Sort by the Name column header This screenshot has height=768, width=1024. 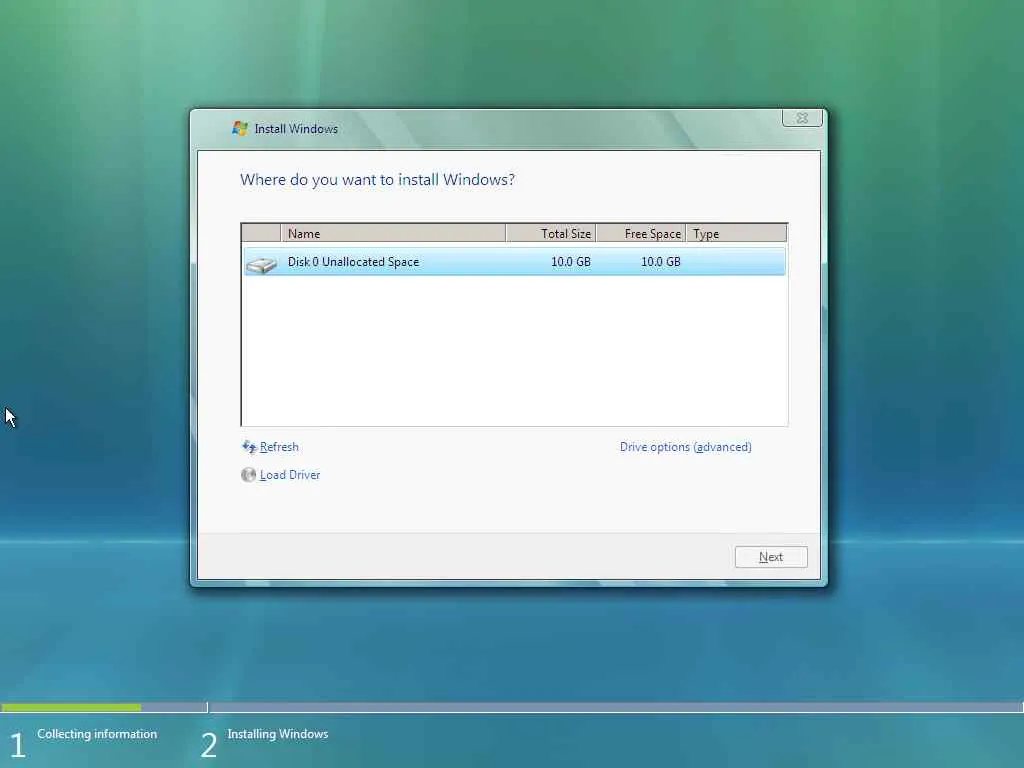[393, 233]
